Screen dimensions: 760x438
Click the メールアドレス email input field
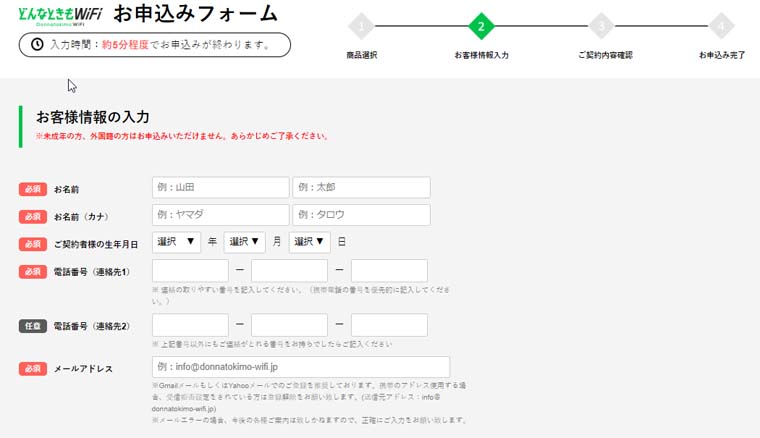point(300,367)
